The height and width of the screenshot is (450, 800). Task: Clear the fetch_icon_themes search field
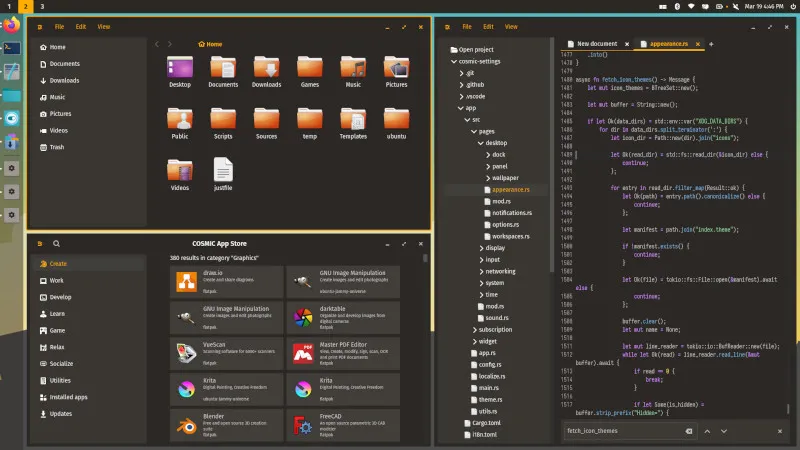[689, 431]
